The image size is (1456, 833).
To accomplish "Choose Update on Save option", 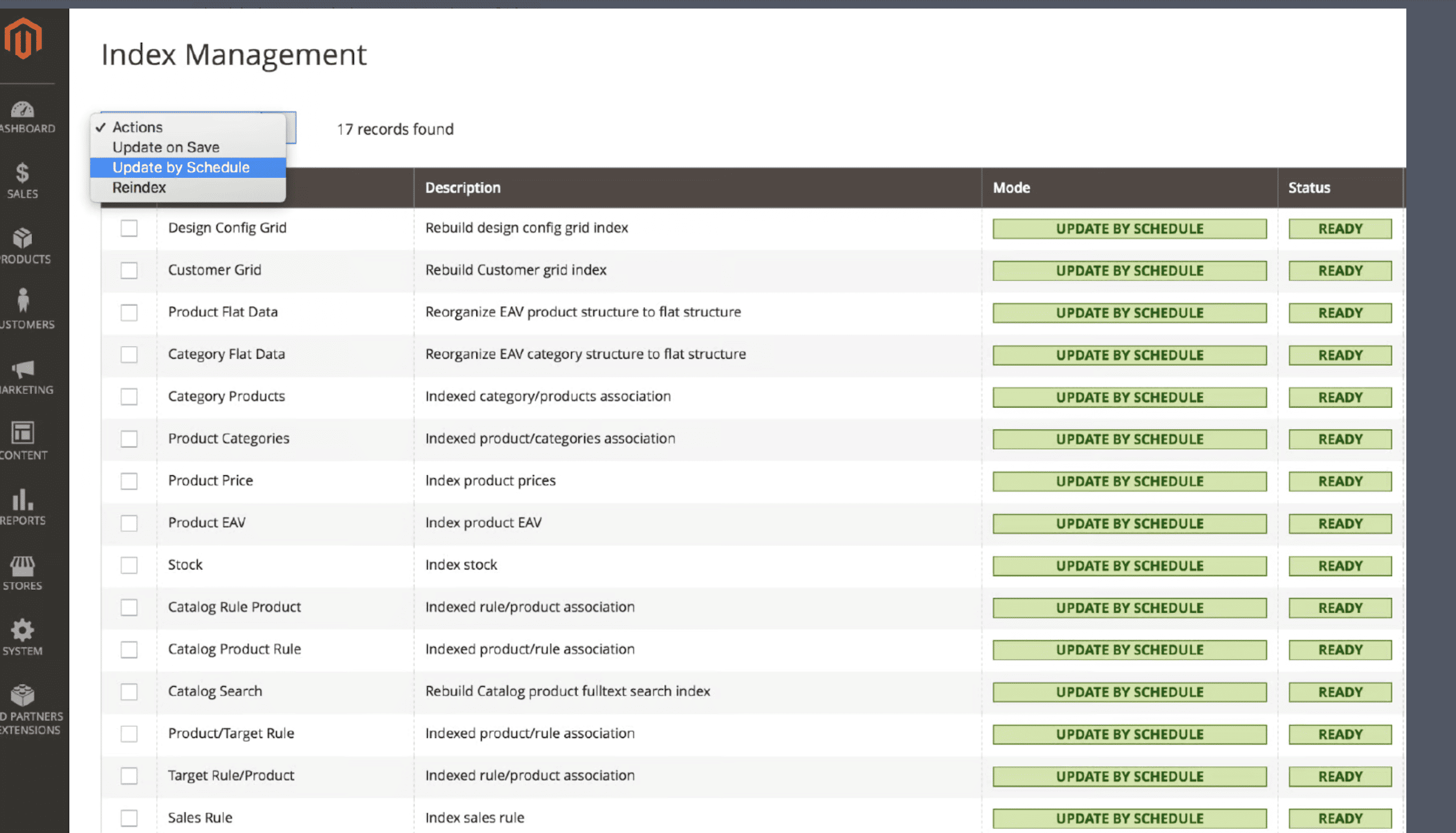I will tap(188, 147).
